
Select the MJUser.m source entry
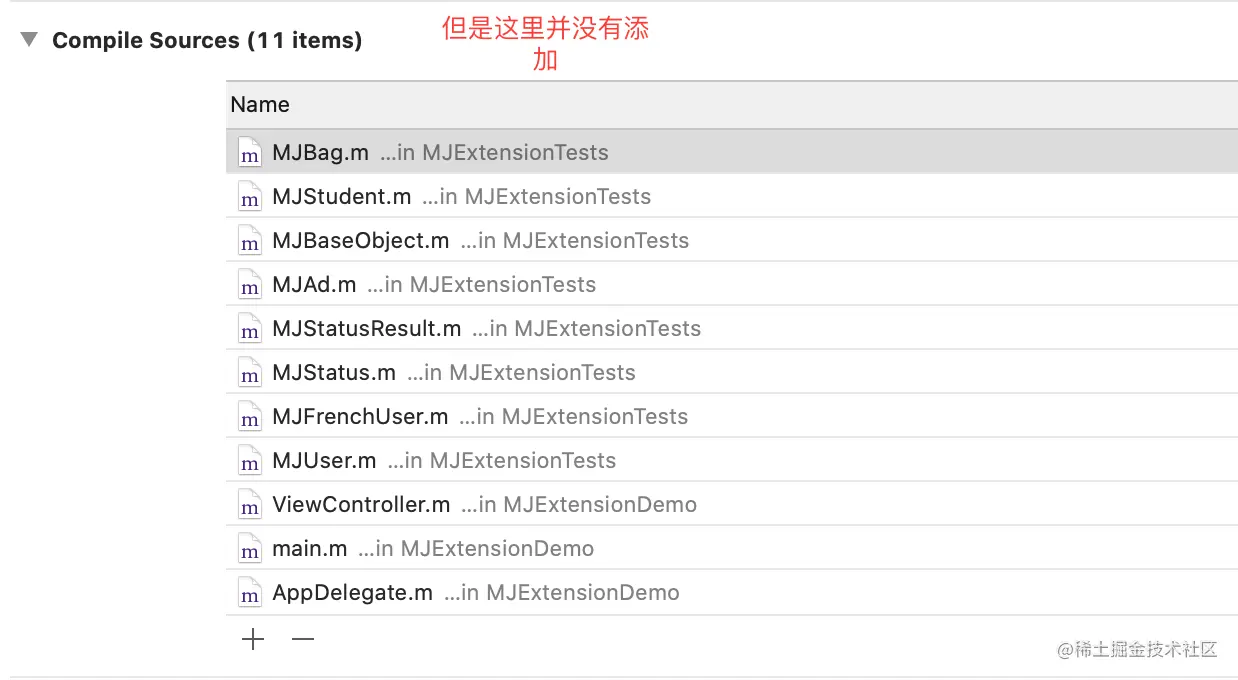324,461
